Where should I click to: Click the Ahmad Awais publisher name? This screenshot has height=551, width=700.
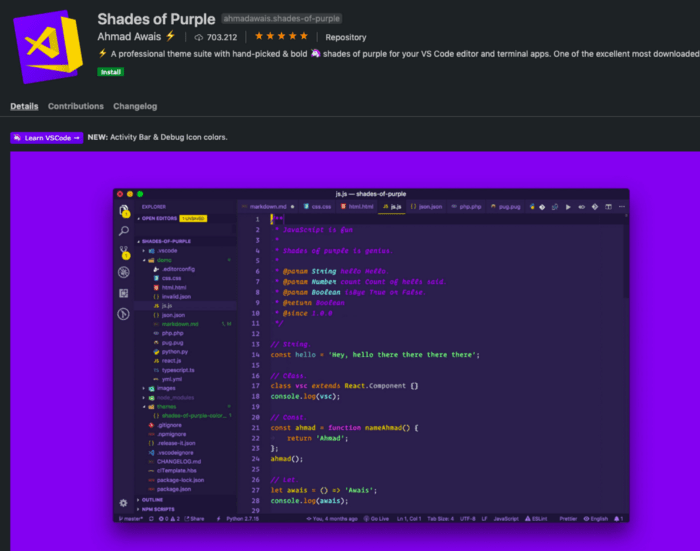129,37
